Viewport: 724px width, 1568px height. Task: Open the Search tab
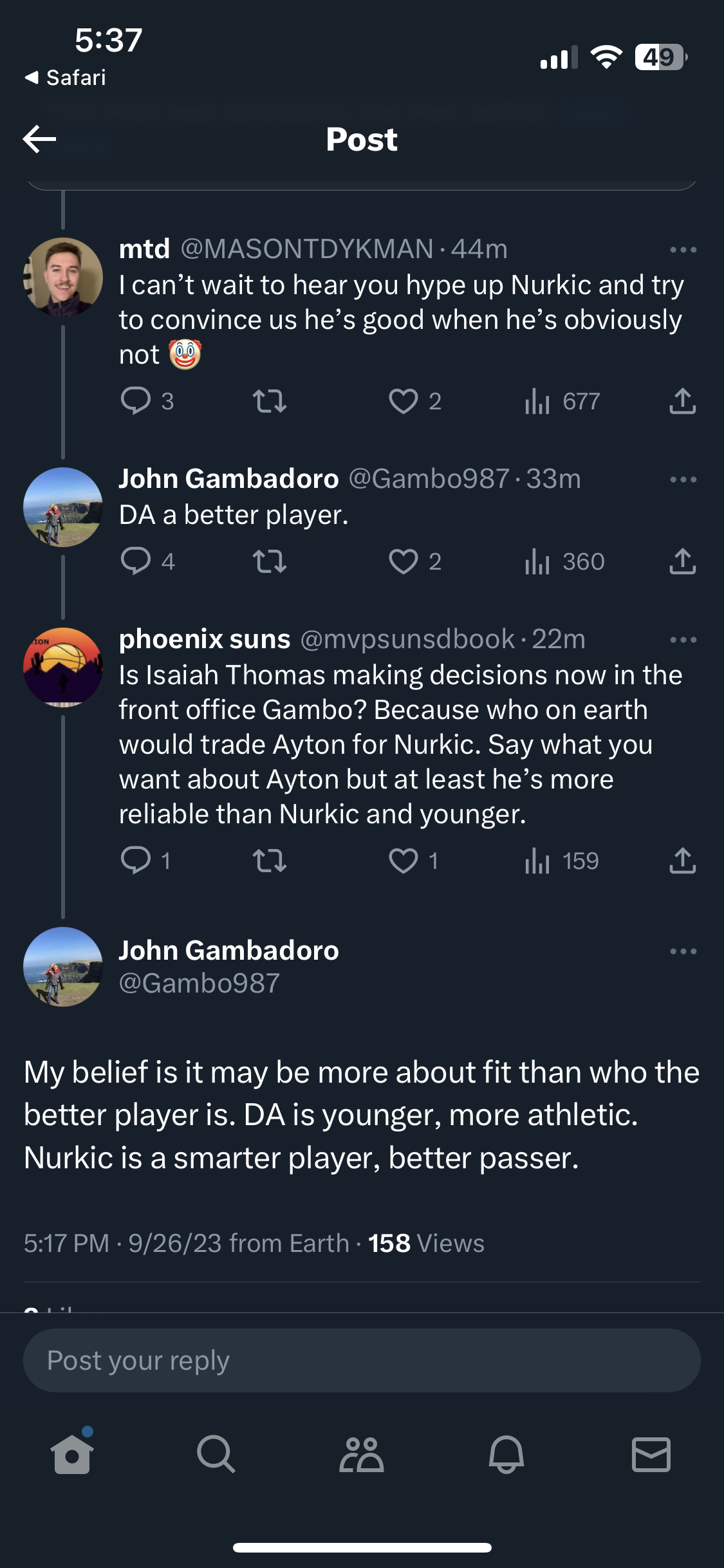[216, 1454]
